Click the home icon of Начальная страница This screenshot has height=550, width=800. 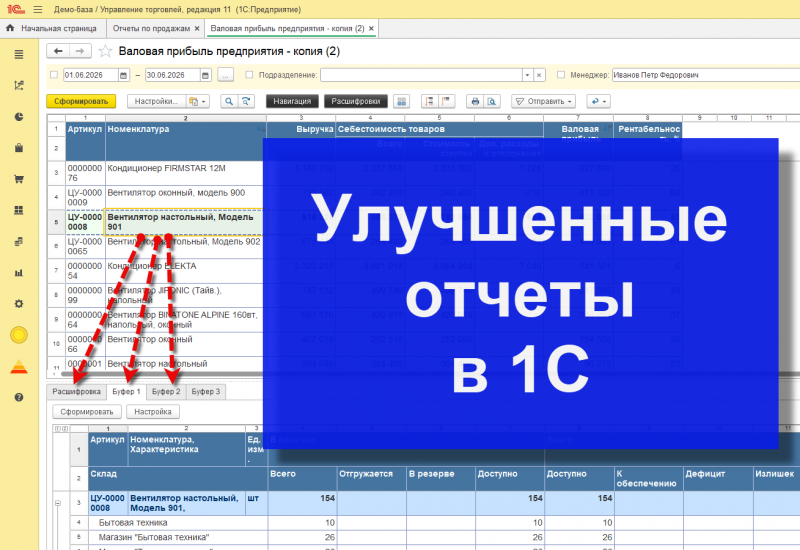point(10,28)
